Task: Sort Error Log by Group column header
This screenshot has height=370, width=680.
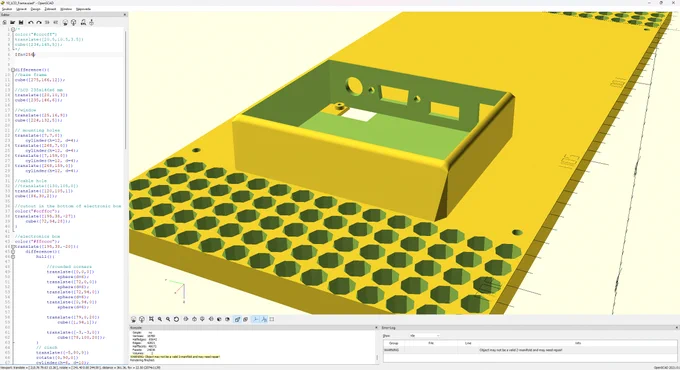Action: point(394,343)
